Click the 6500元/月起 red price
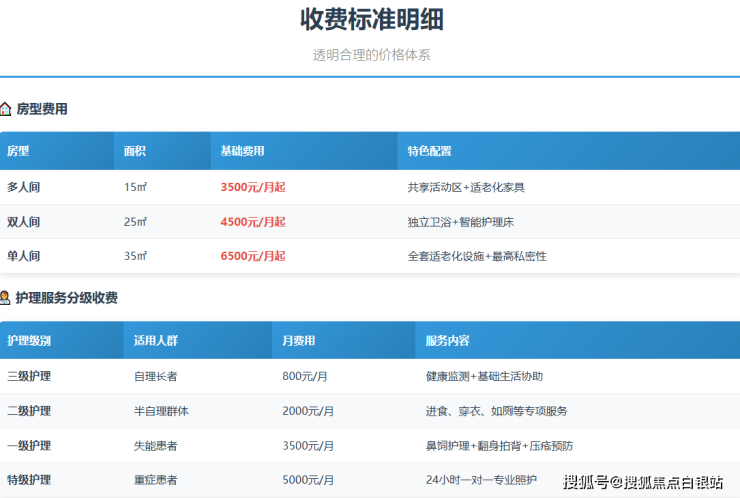The image size is (740, 498). (252, 256)
